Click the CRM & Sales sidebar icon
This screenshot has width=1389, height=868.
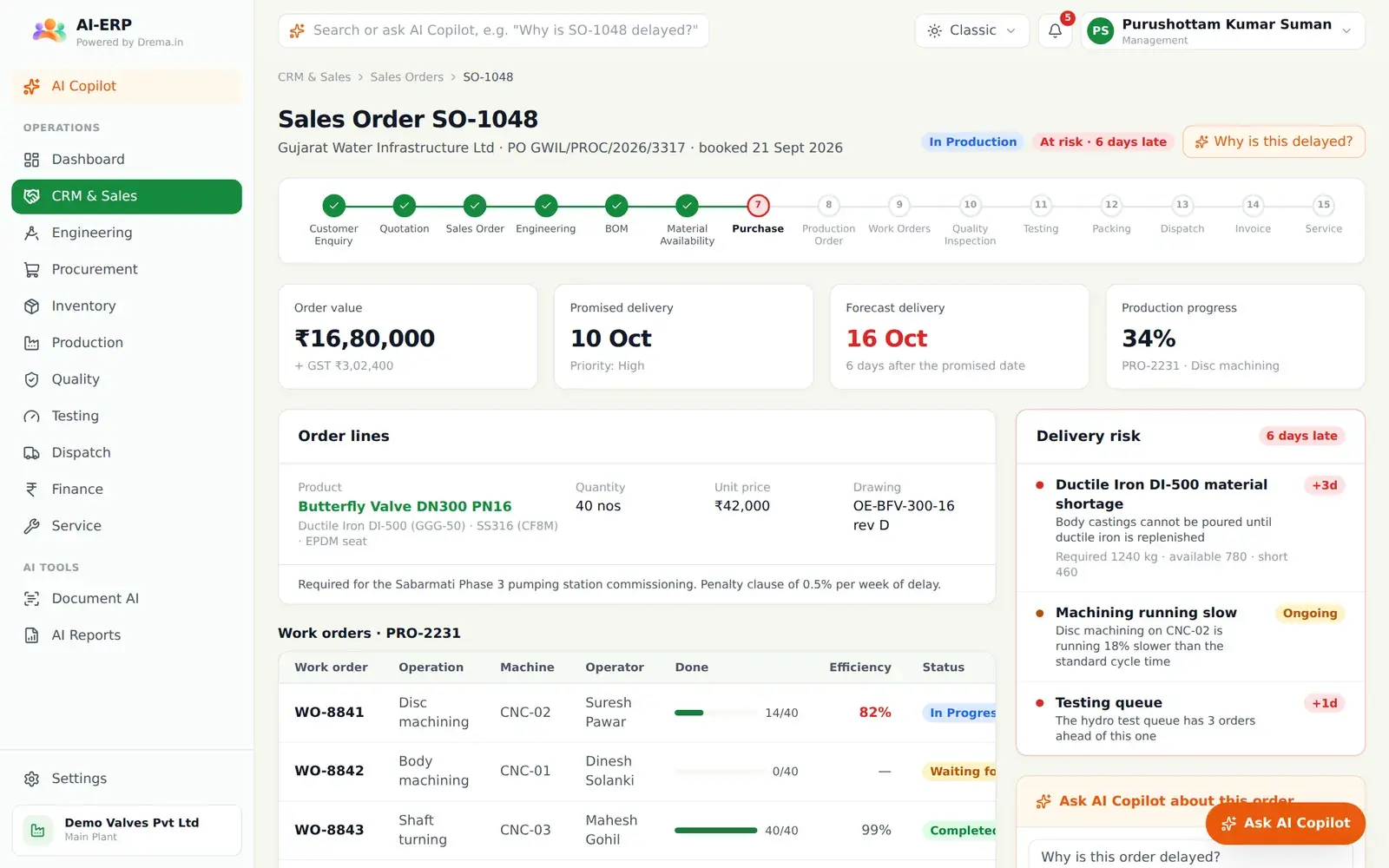(x=32, y=196)
